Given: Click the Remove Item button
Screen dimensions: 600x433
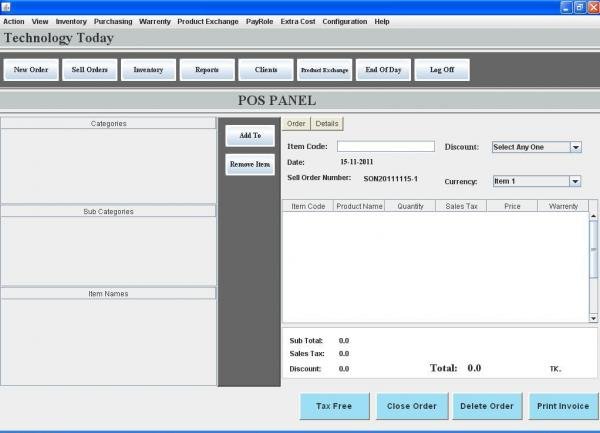Looking at the screenshot, I should coord(250,165).
